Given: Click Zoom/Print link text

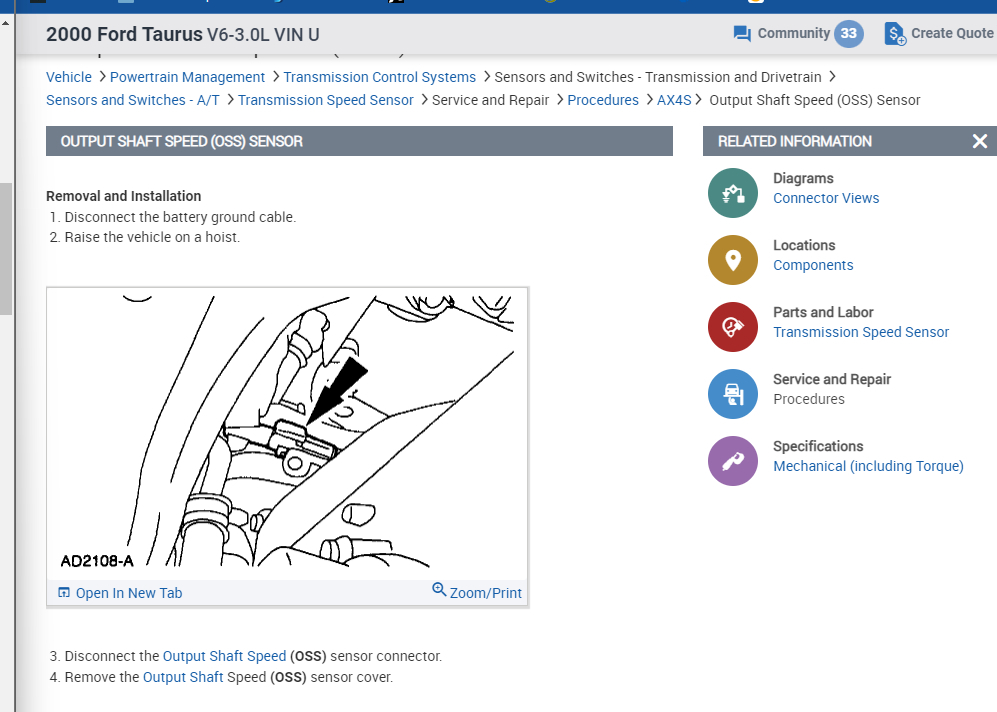Looking at the screenshot, I should coord(486,593).
